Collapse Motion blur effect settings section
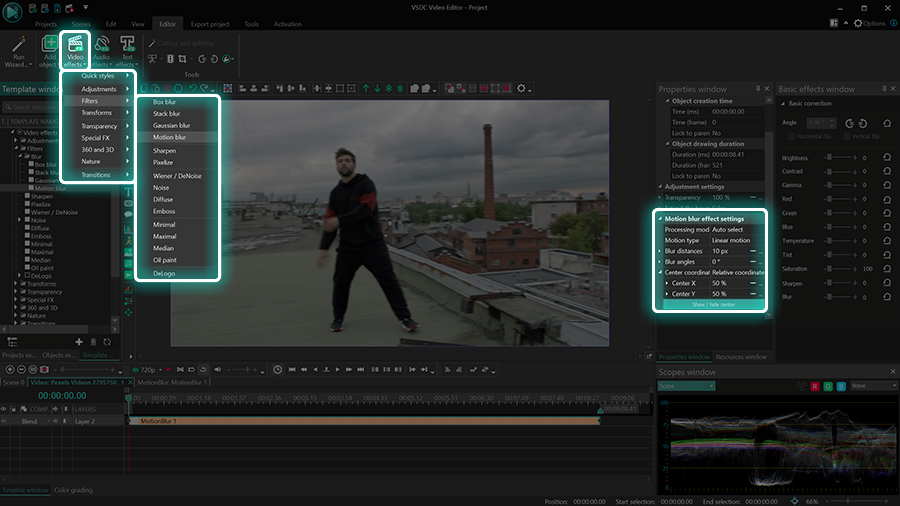Image resolution: width=900 pixels, height=506 pixels. tap(660, 219)
